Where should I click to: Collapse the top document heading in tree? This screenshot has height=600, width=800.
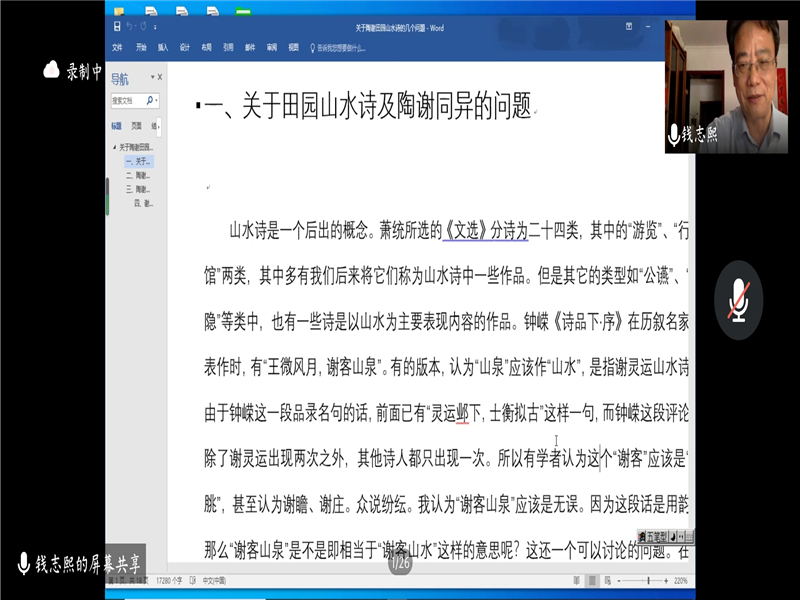[114, 147]
